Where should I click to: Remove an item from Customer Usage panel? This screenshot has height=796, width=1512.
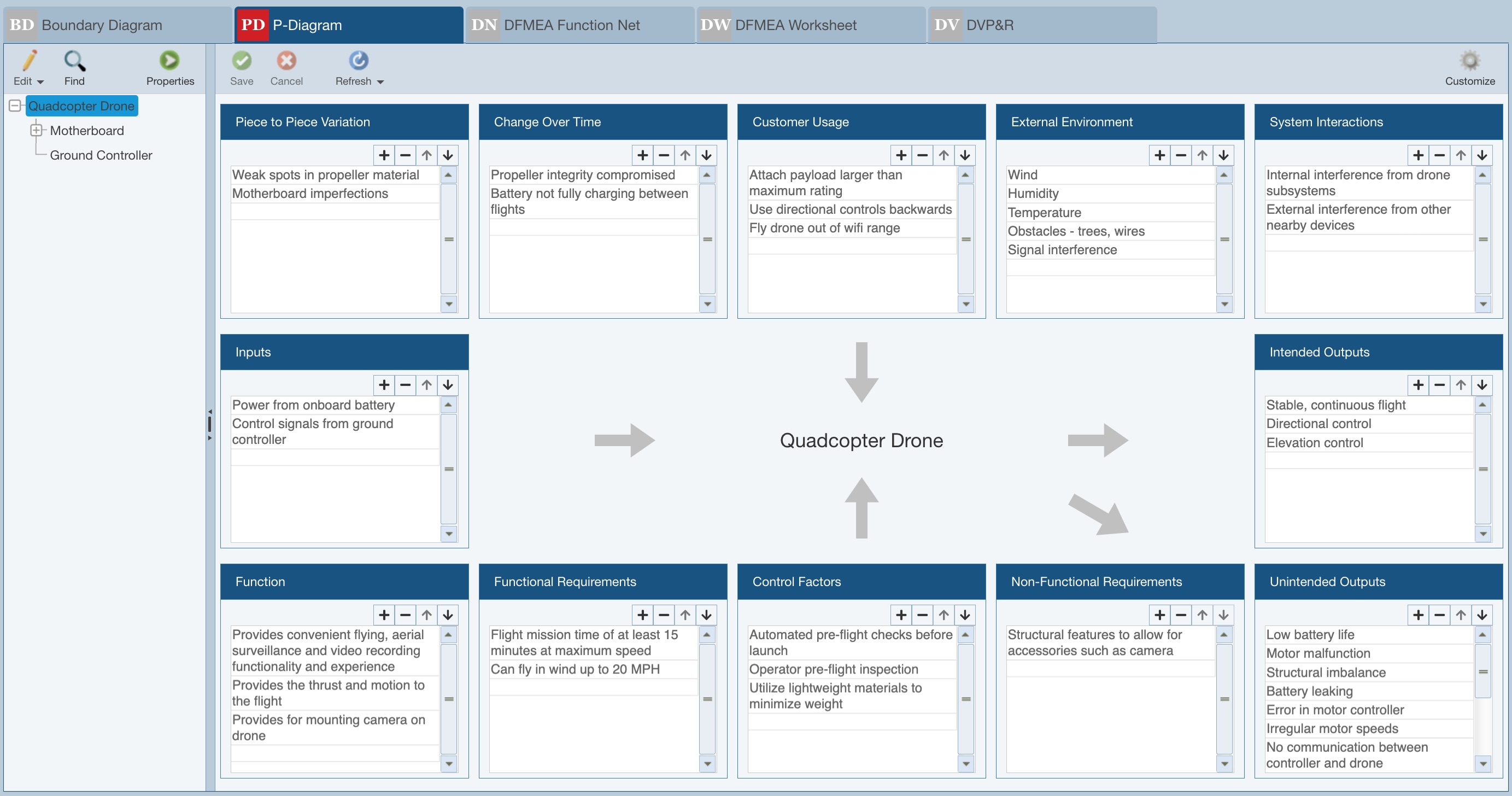(x=922, y=155)
